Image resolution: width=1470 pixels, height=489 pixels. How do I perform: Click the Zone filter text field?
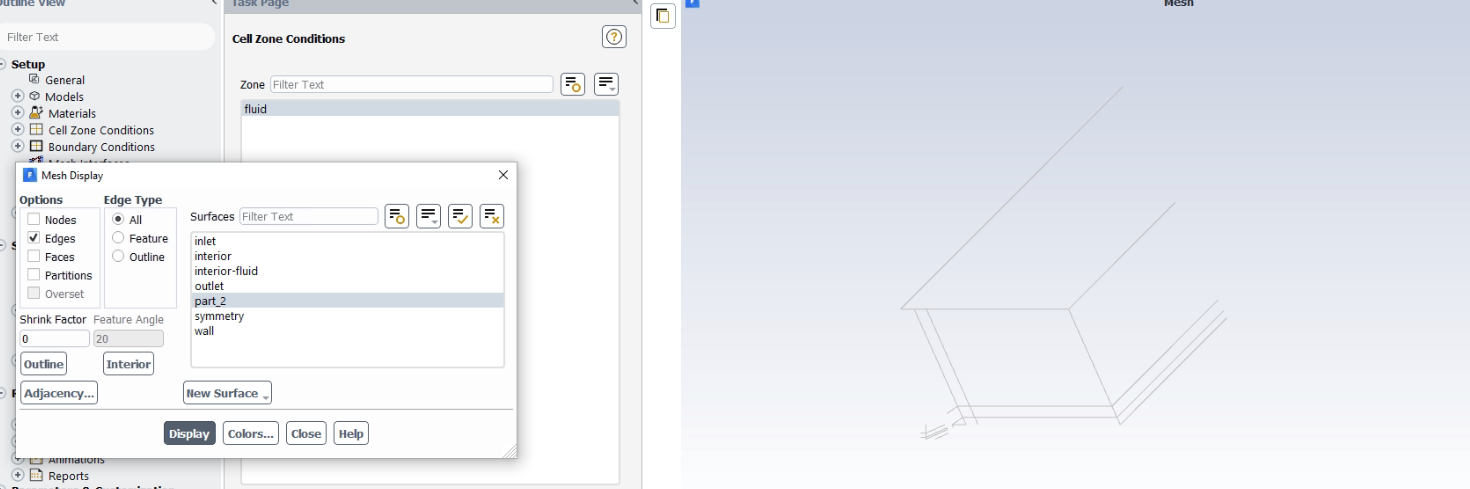click(411, 84)
